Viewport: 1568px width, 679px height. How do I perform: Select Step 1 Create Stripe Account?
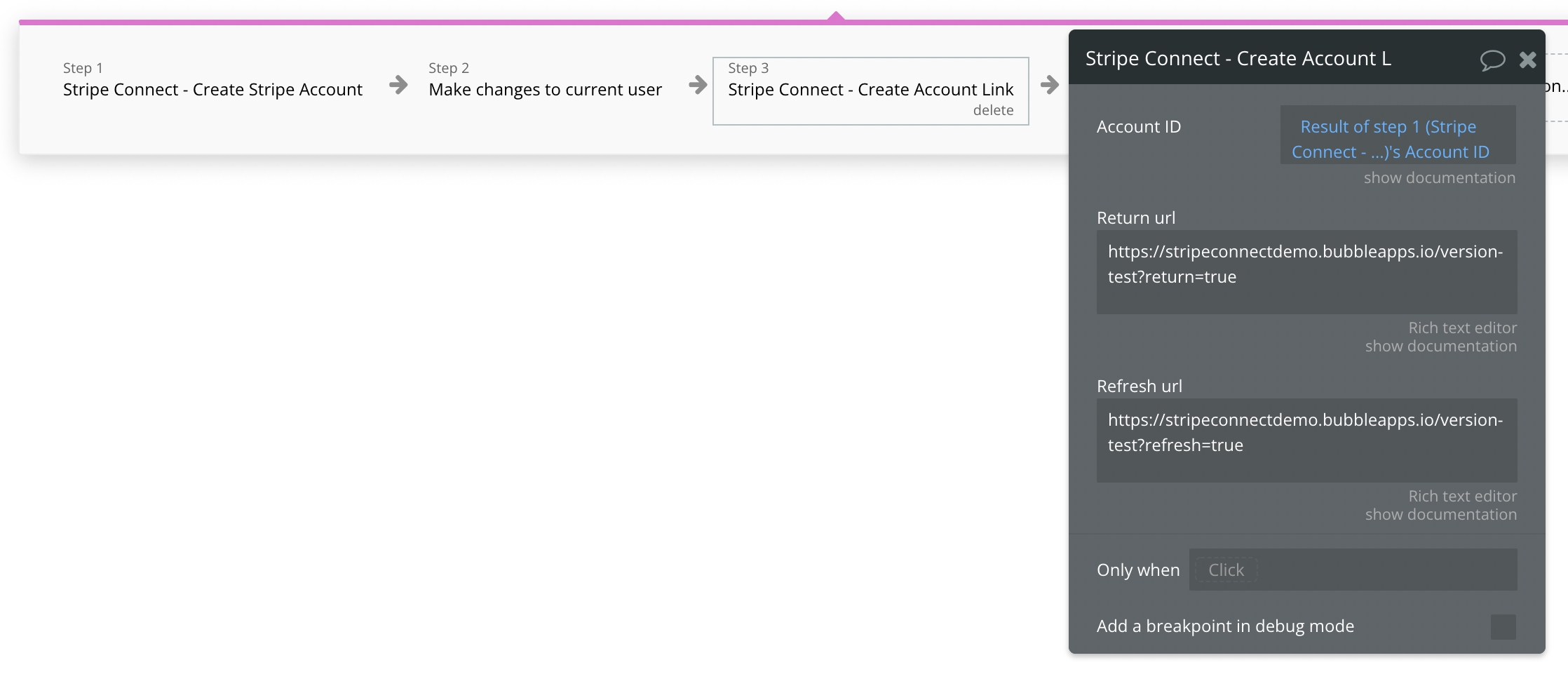(212, 89)
